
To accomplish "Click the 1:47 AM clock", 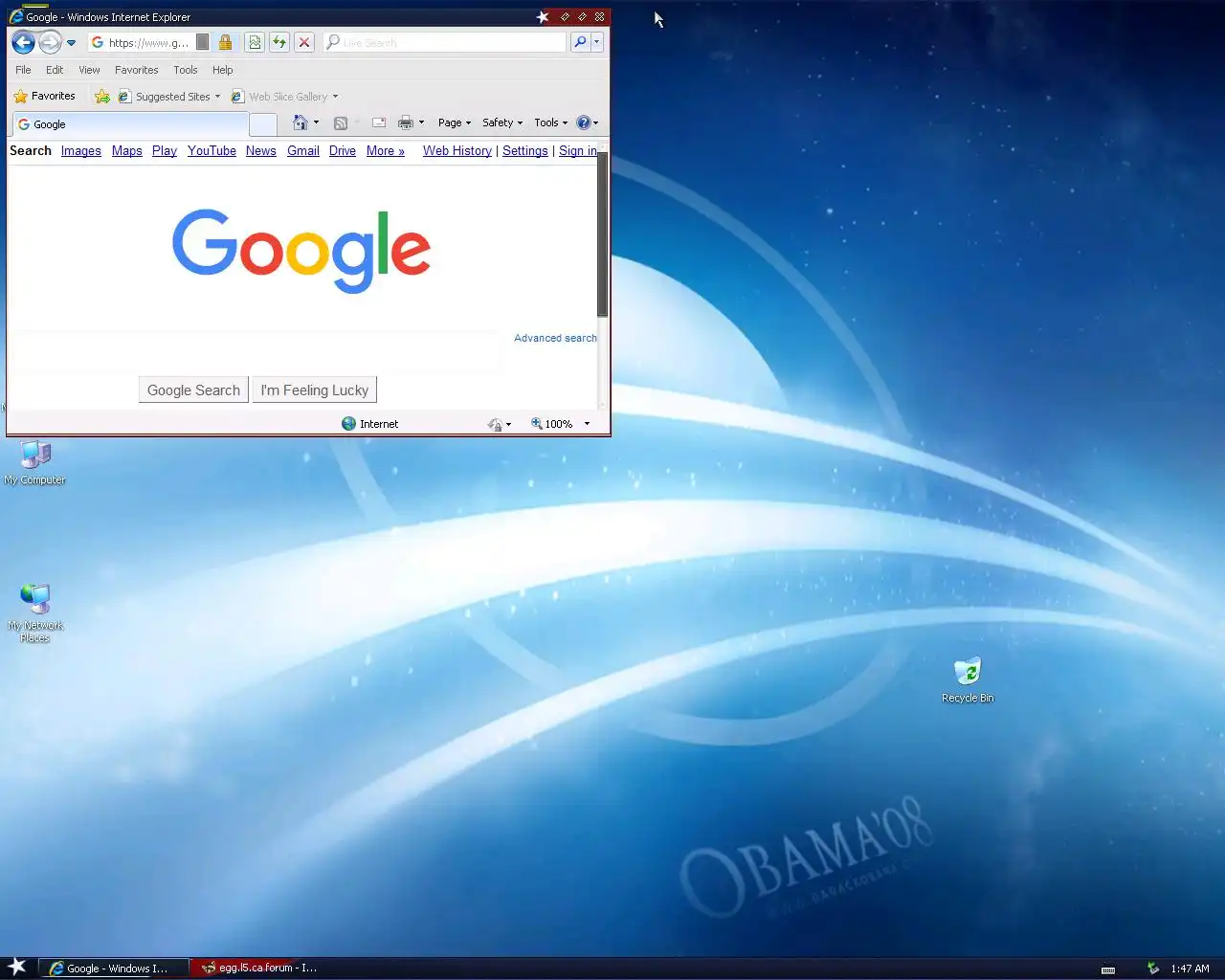I will click(x=1190, y=969).
